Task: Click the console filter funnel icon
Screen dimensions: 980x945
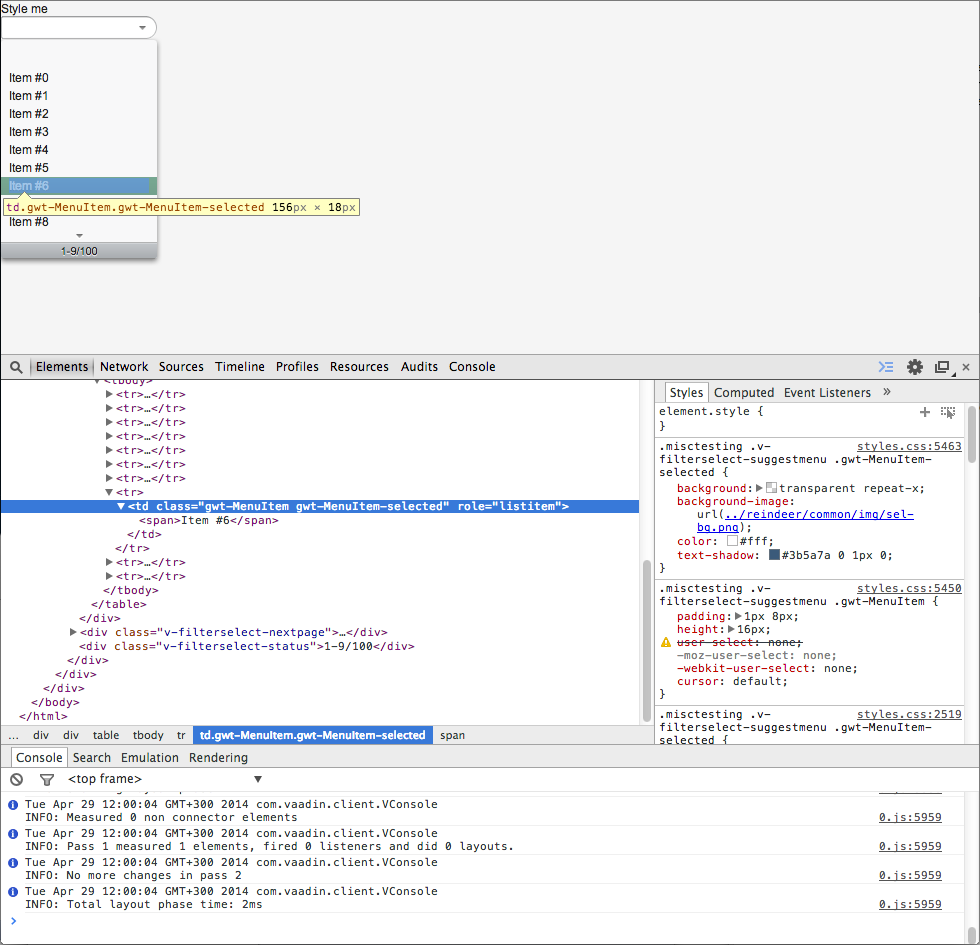Action: (46, 779)
